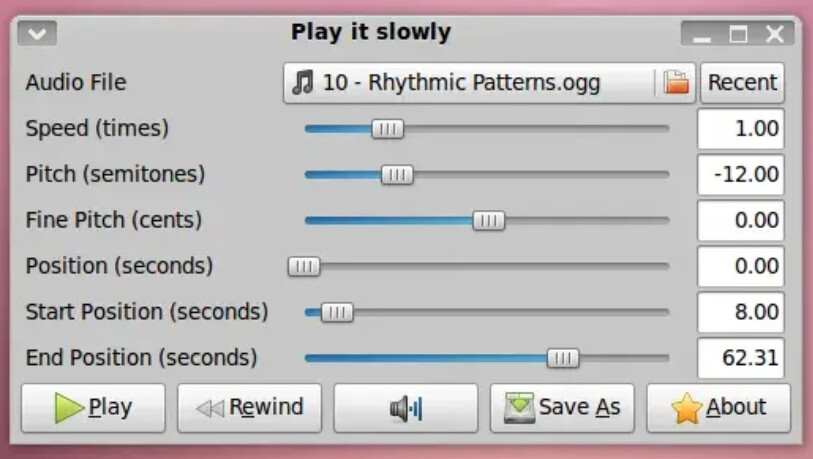Focus the Start Position field showing 8.00
The image size is (813, 459).
(740, 312)
